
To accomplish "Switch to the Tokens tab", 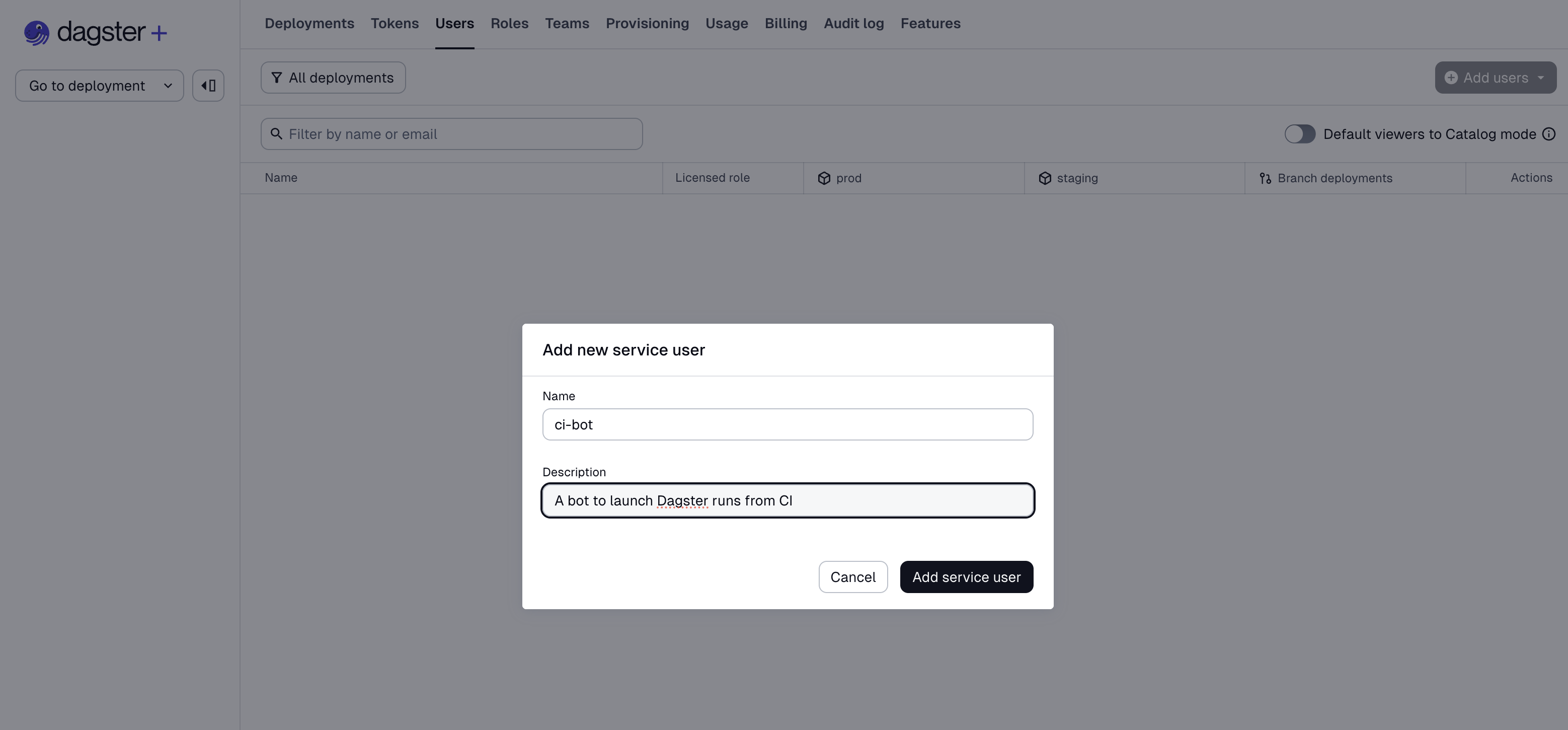I will (395, 23).
